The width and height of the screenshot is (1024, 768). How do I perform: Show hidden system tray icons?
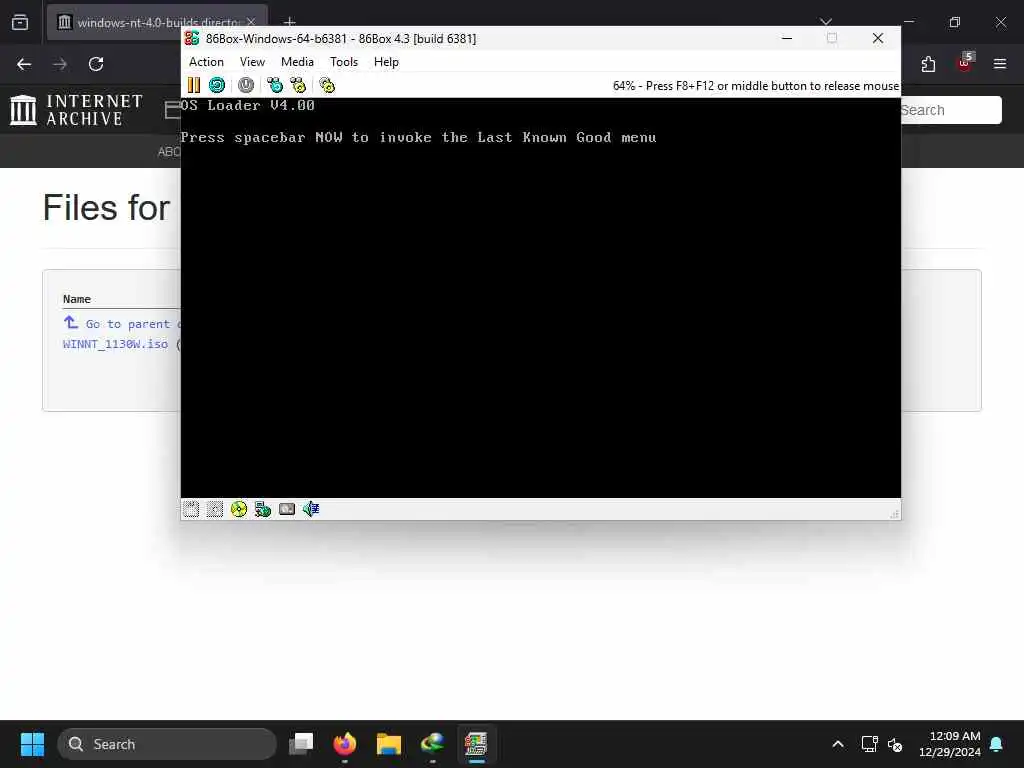click(838, 744)
